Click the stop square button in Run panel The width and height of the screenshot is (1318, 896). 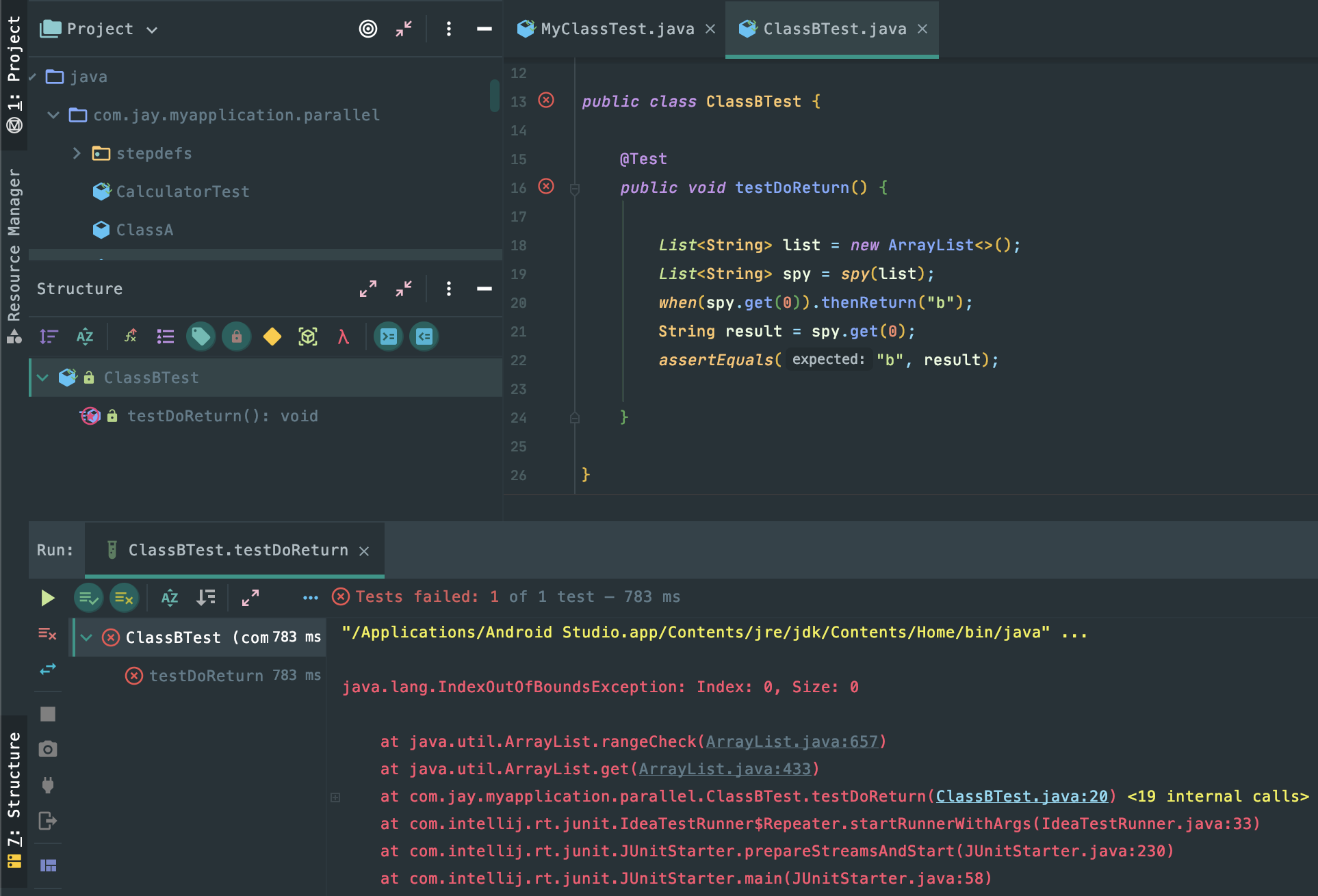click(x=48, y=714)
